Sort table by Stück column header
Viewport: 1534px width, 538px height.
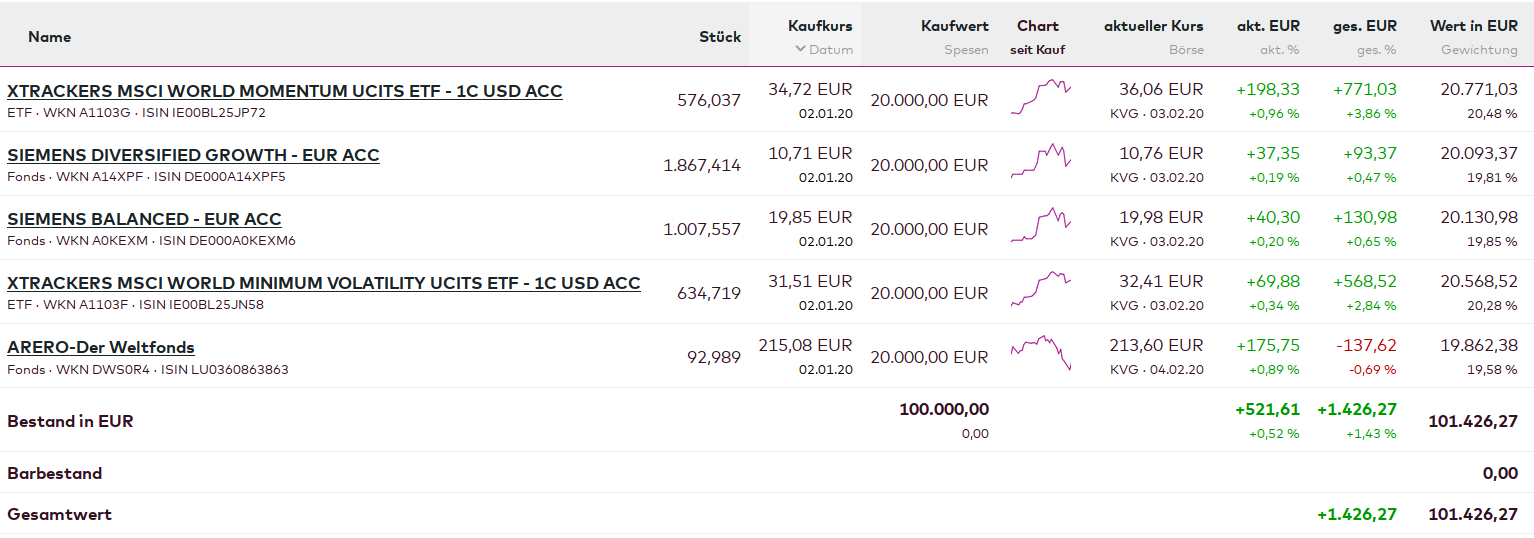[719, 37]
